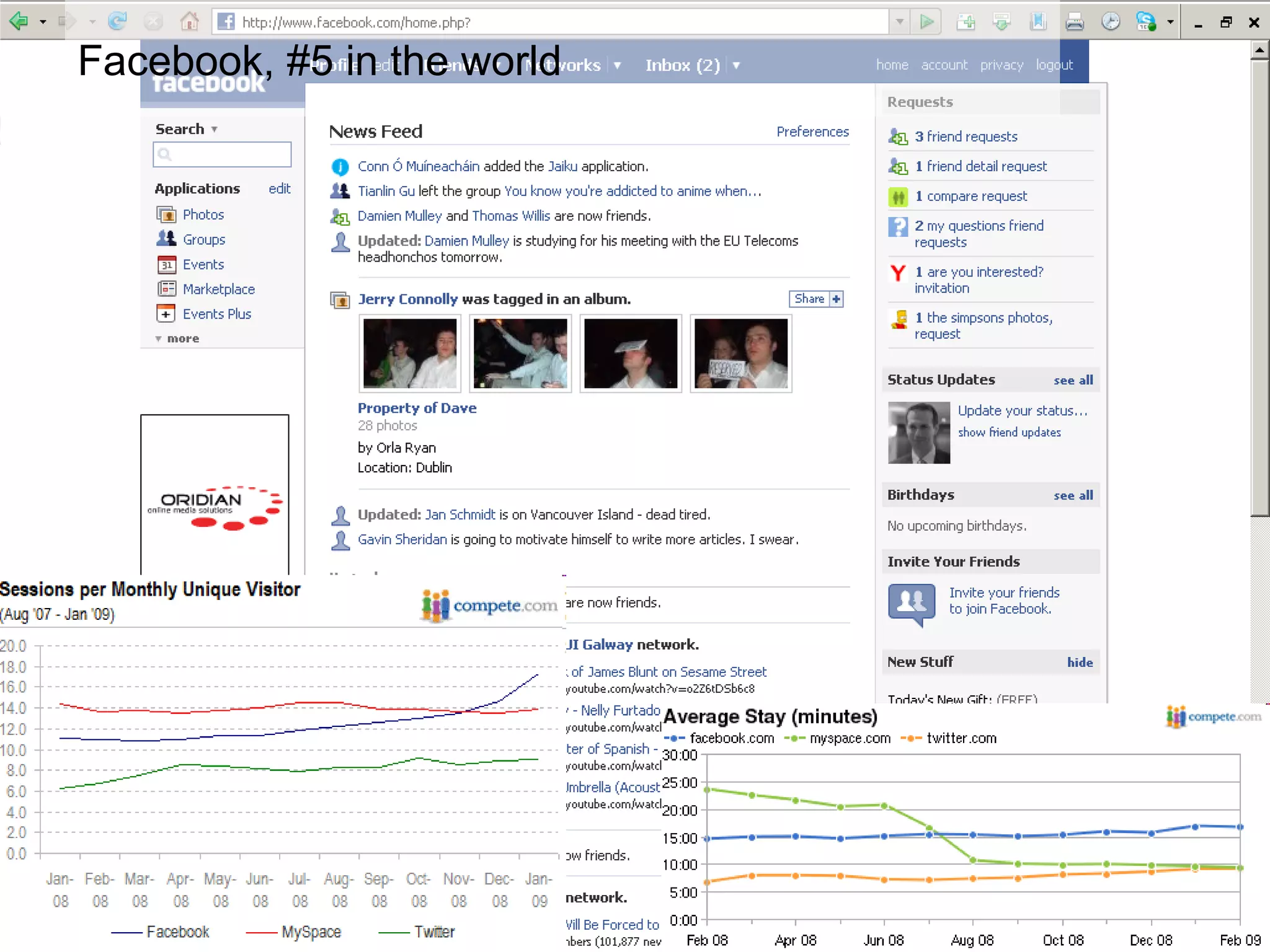
Task: Expand the more applications list
Action: coord(177,339)
